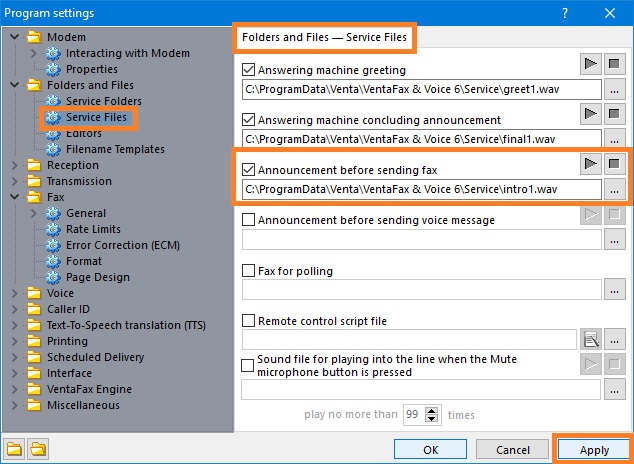The width and height of the screenshot is (634, 464).
Task: Check the Fax for polling option
Action: pyautogui.click(x=248, y=270)
